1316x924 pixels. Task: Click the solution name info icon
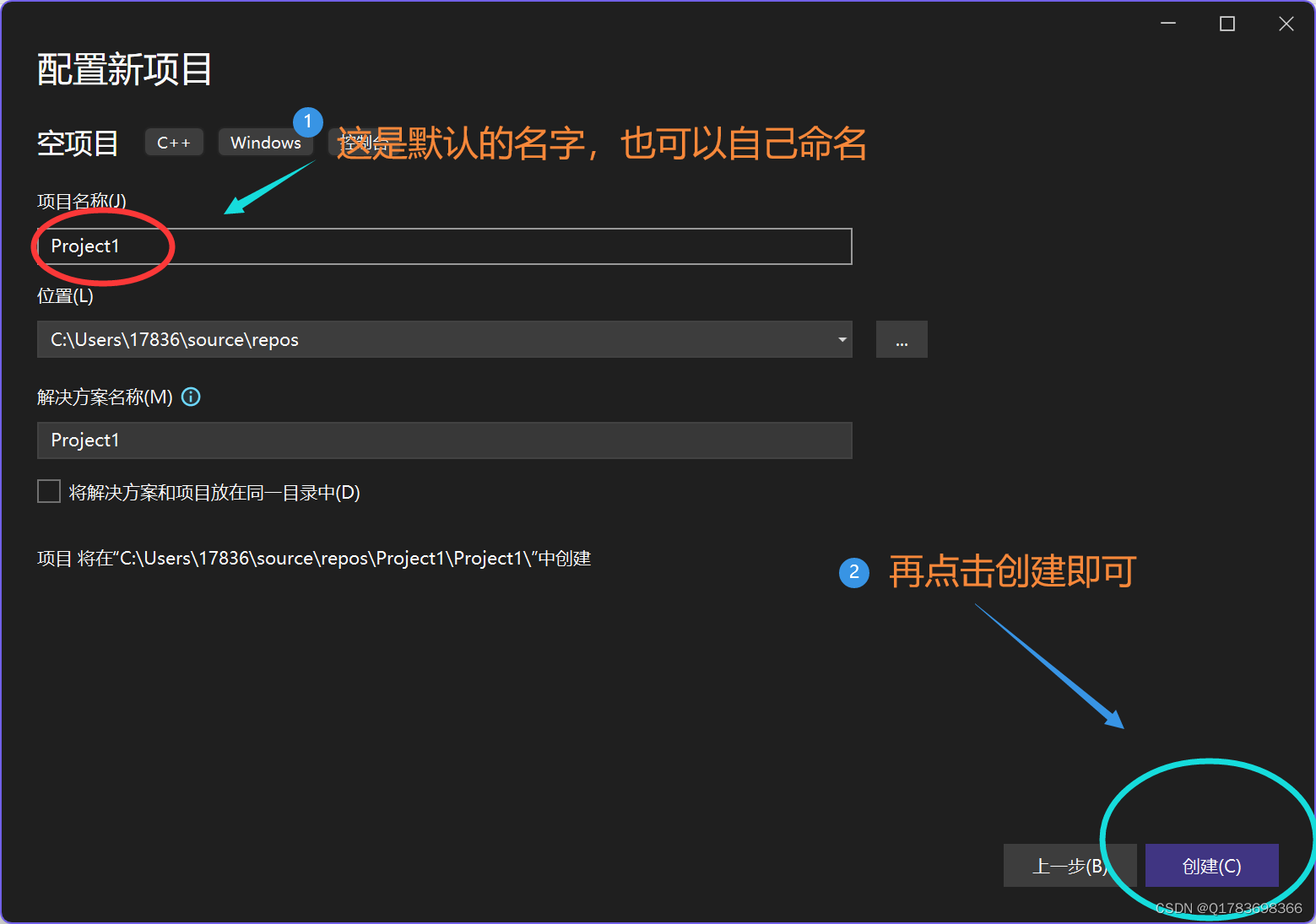[192, 397]
